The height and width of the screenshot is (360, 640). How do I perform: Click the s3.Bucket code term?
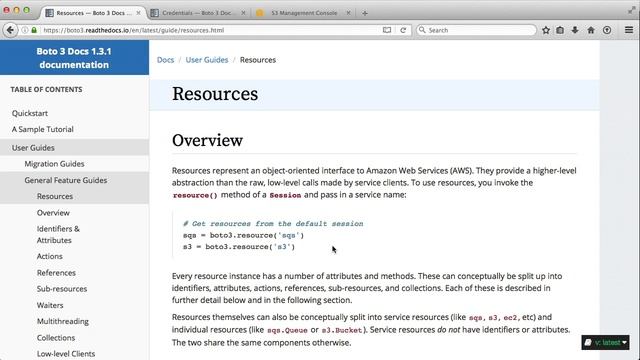(x=342, y=330)
